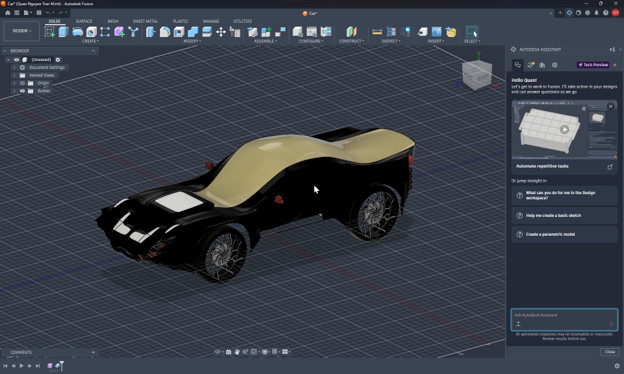
Task: Switch to the Utilities tab
Action: pos(242,21)
